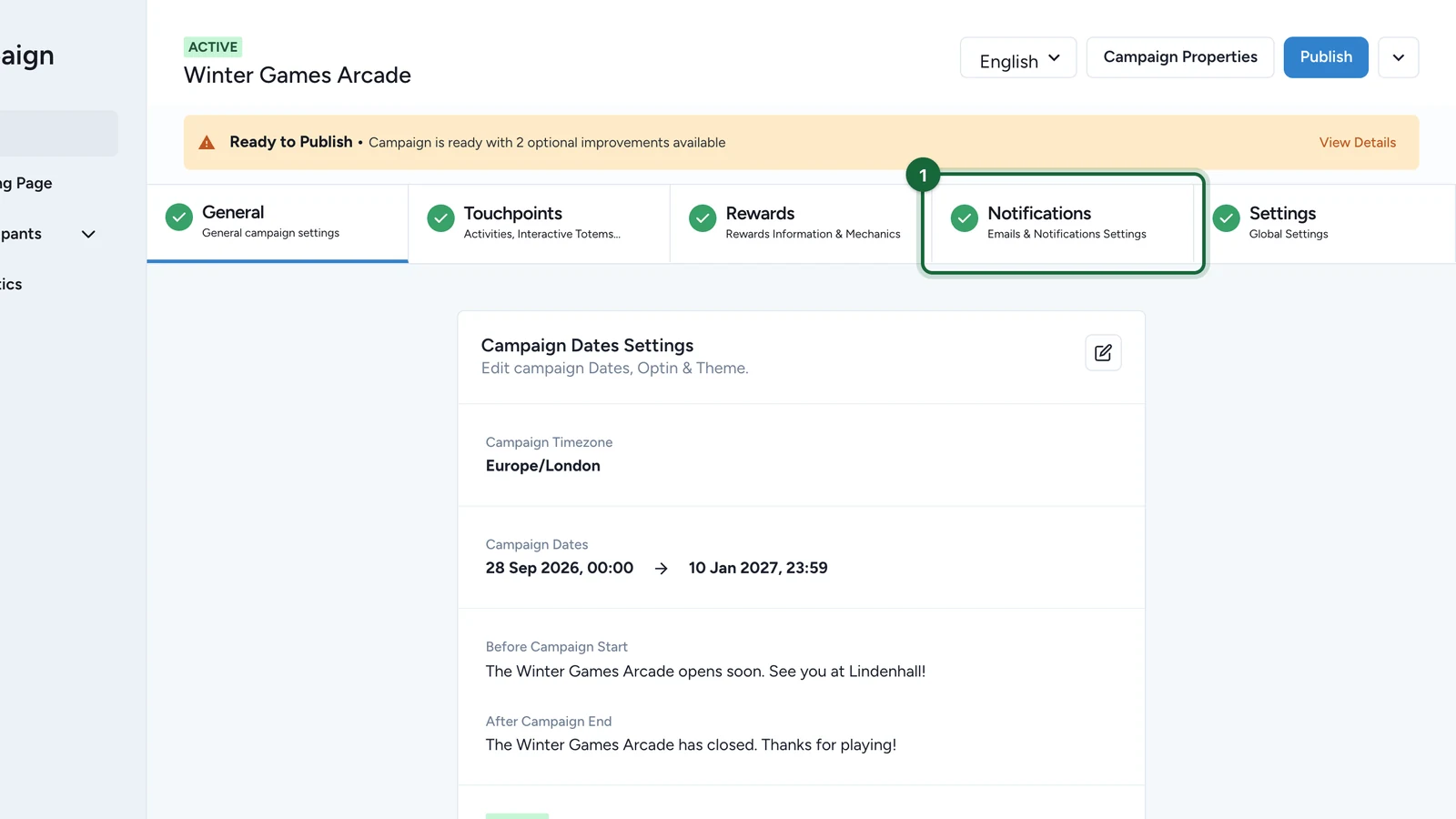Click the 'opens soon' before-campaign message
The image size is (1456, 819).
(705, 672)
